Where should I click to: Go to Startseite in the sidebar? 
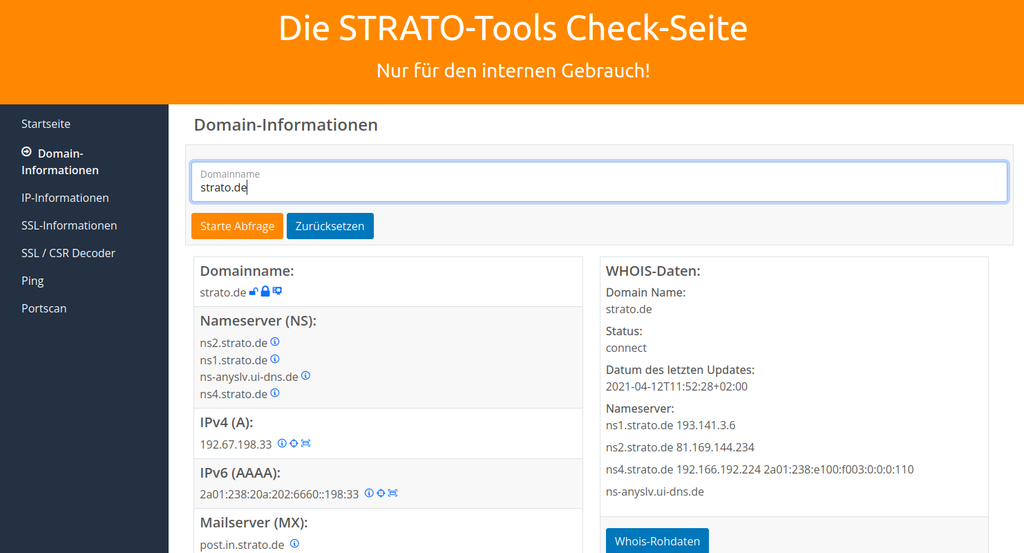(46, 124)
